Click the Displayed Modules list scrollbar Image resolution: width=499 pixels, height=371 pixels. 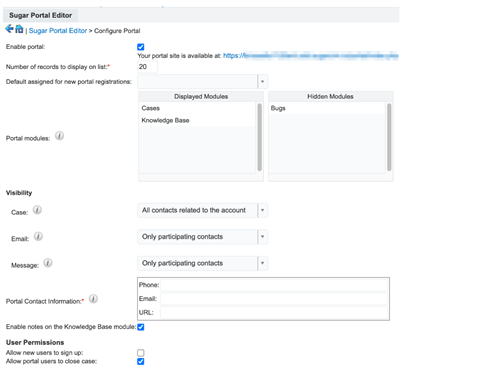[260, 137]
